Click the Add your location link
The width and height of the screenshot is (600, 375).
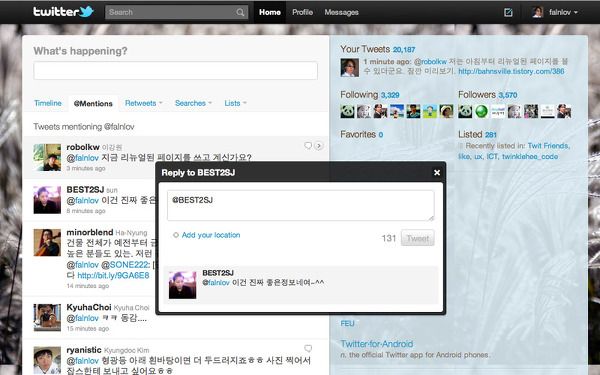[211, 235]
